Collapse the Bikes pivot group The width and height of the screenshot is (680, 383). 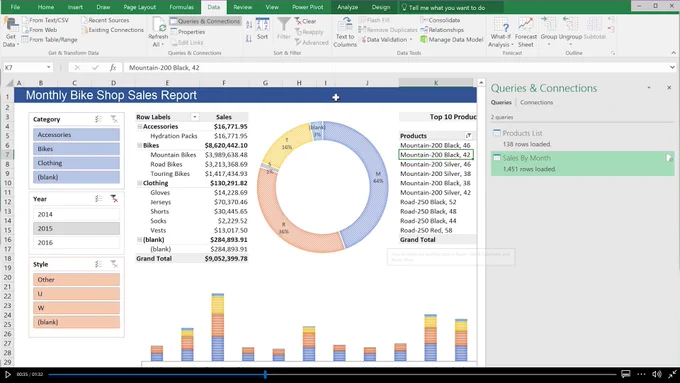tap(140, 145)
